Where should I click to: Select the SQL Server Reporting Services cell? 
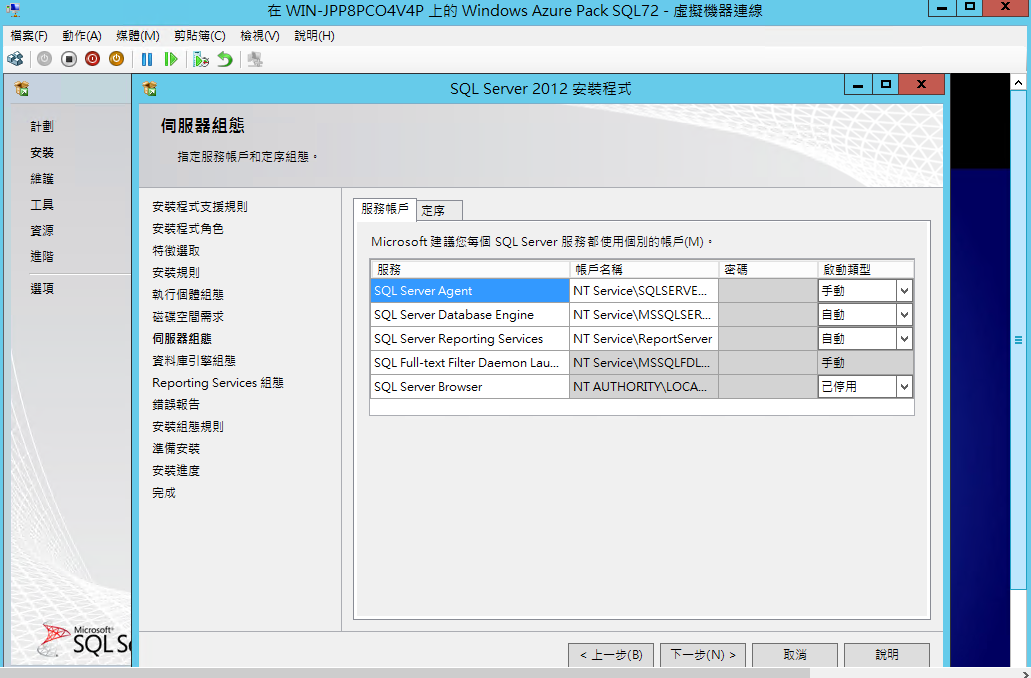[x=469, y=339]
